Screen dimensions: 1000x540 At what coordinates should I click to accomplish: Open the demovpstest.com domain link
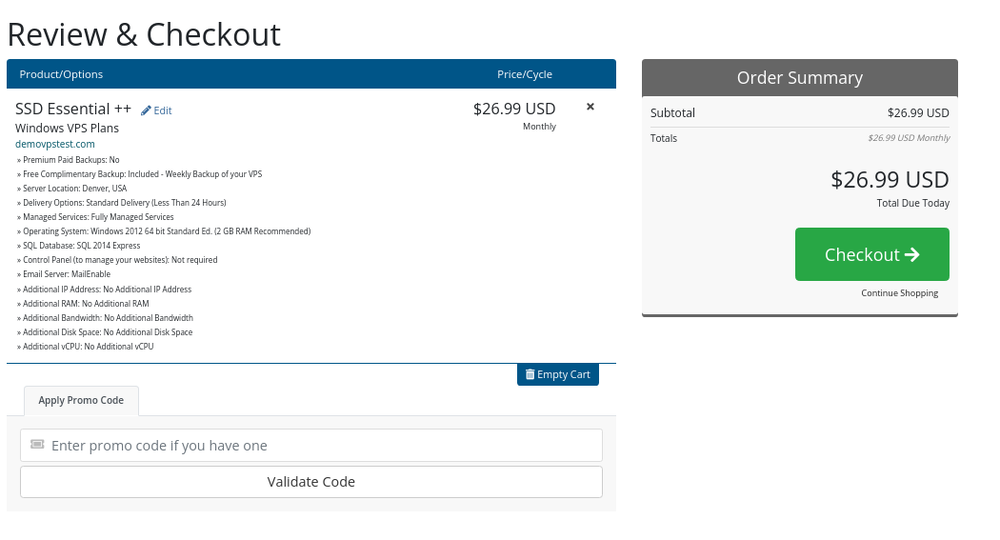[x=55, y=144]
